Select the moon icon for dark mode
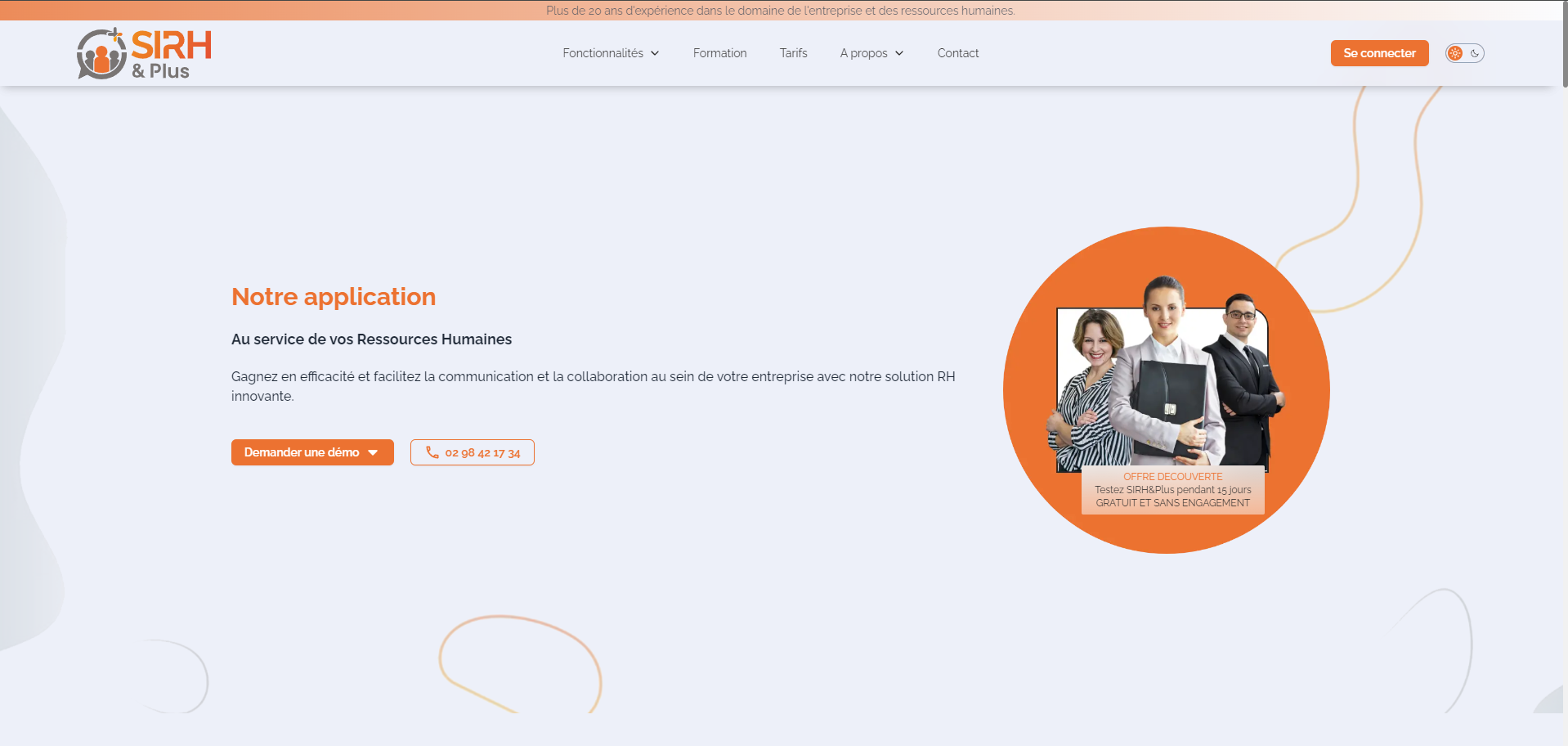Screen dimensions: 1568x746 (x=1475, y=53)
